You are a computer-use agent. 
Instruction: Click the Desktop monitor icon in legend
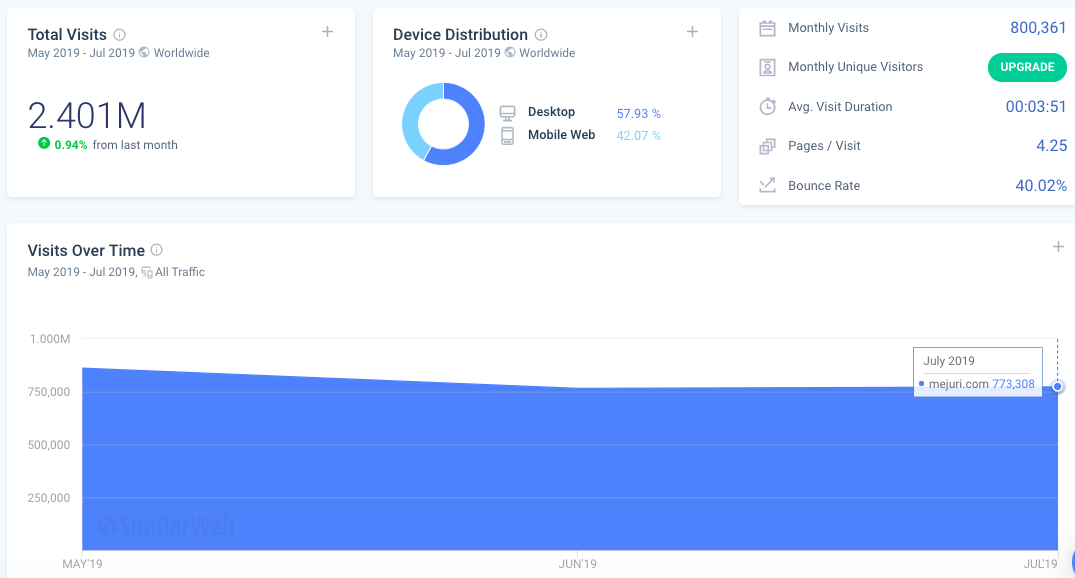pyautogui.click(x=507, y=113)
